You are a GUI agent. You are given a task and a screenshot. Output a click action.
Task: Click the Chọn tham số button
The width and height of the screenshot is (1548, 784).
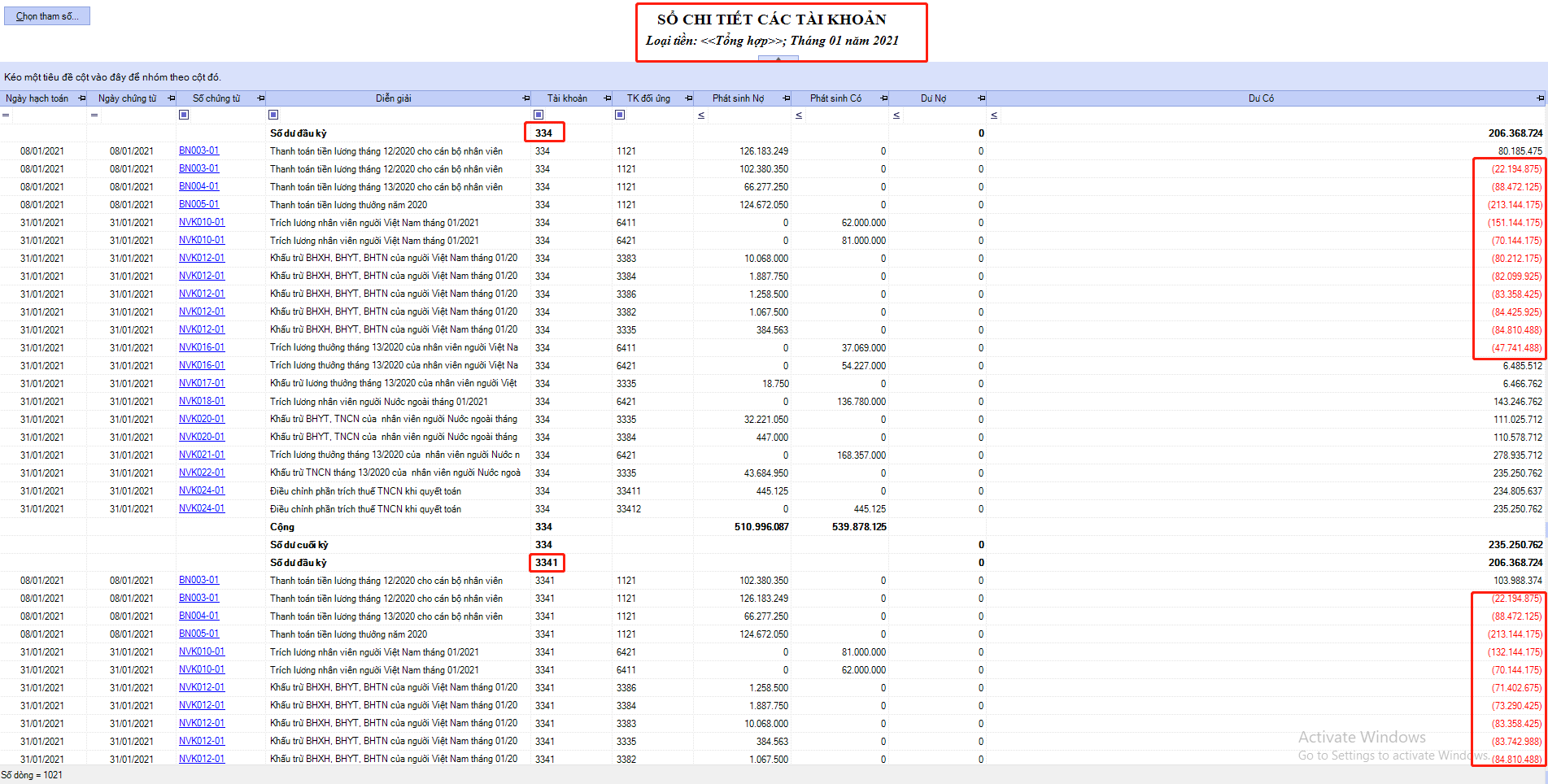pyautogui.click(x=47, y=16)
